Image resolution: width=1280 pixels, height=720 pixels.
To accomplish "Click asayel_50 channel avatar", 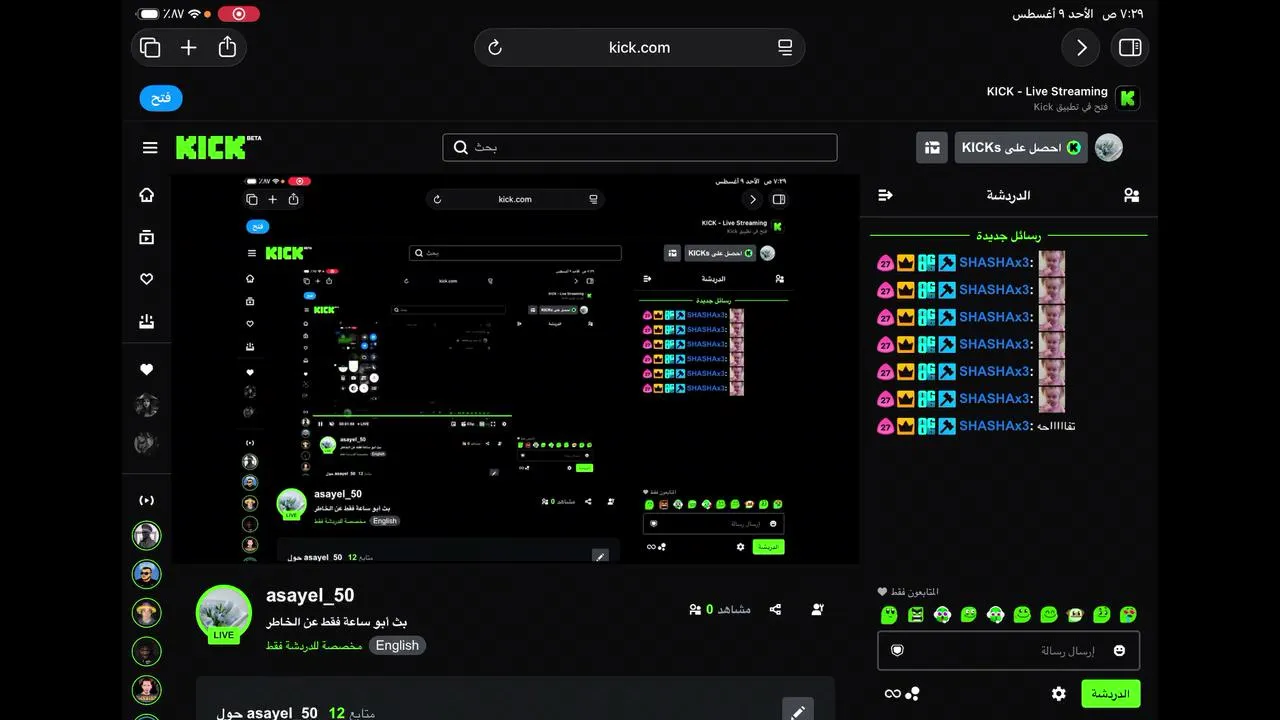I will coord(223,613).
